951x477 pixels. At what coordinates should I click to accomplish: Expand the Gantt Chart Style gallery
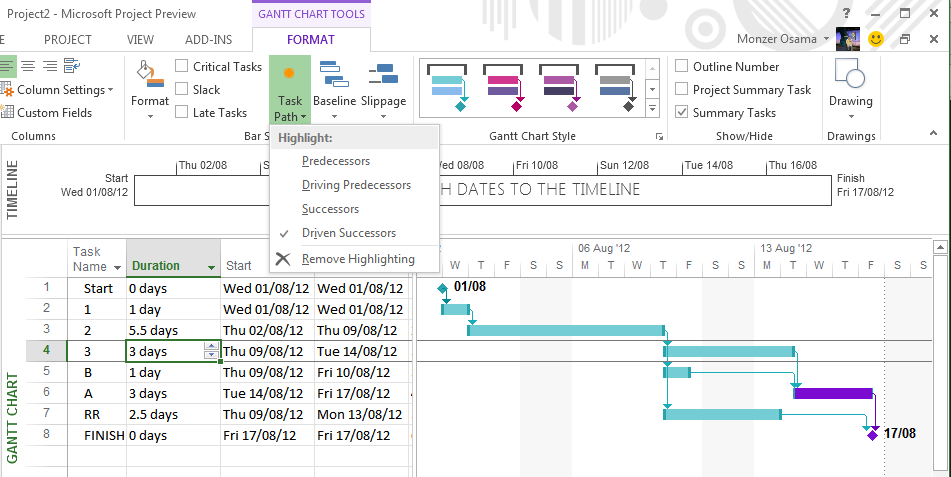[x=653, y=108]
